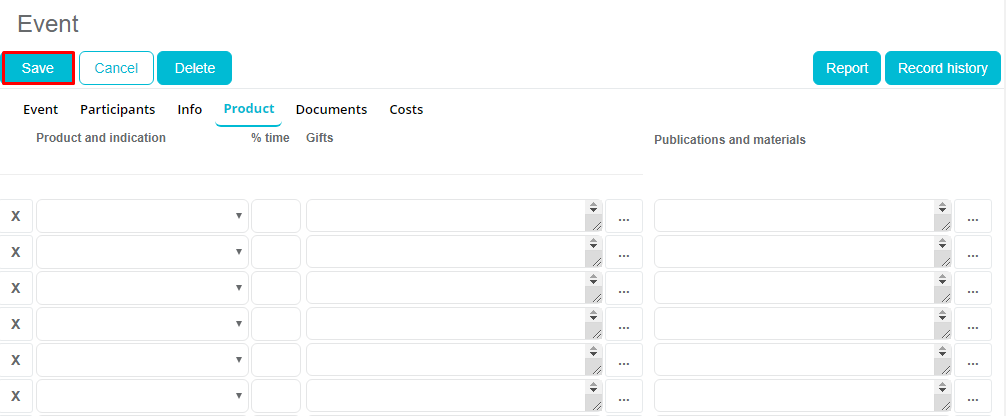Click the first row Gifts text area
The width and height of the screenshot is (1006, 416).
(x=445, y=216)
